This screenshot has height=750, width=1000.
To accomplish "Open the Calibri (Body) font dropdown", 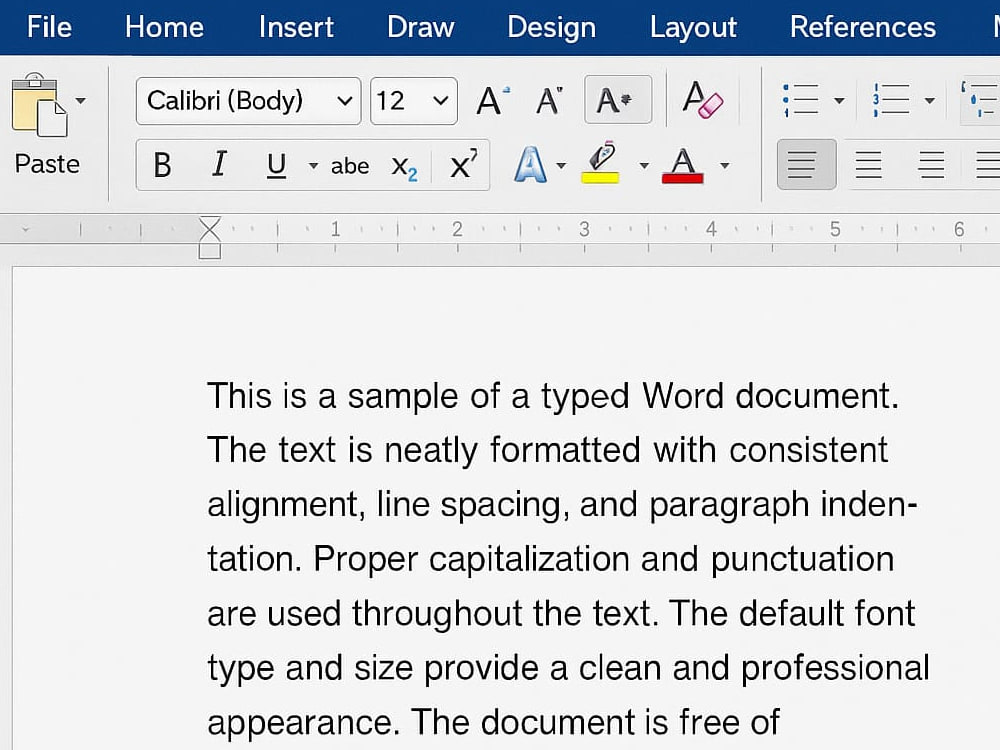I will click(x=248, y=101).
